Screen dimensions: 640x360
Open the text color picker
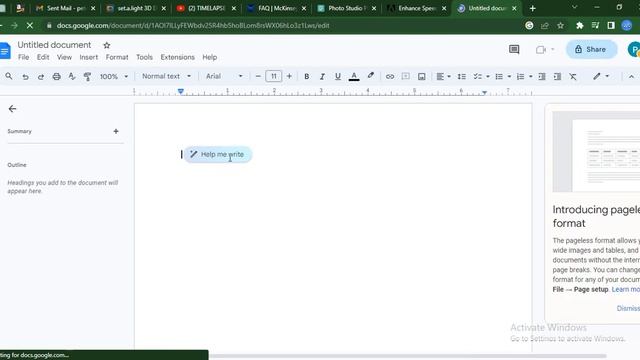pos(354,76)
